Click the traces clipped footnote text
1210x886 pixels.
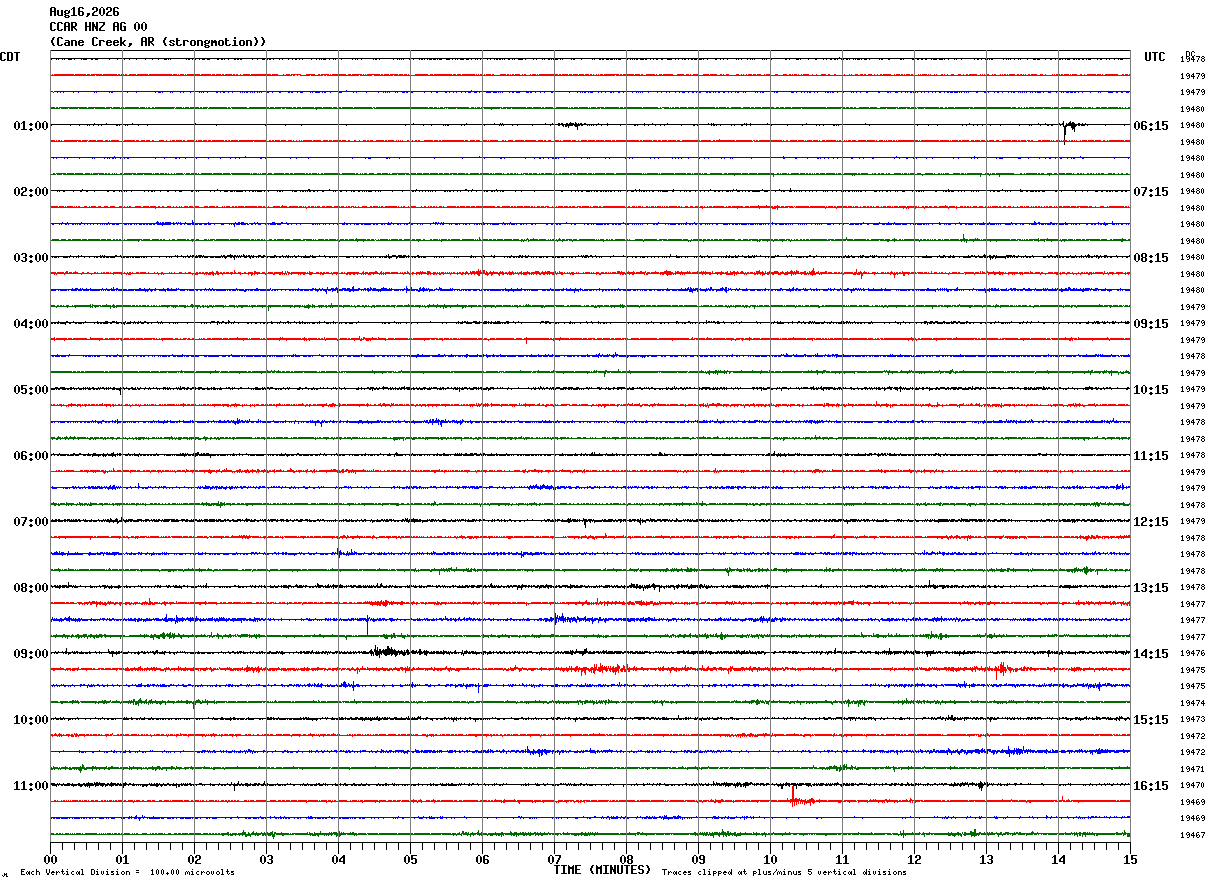(784, 873)
